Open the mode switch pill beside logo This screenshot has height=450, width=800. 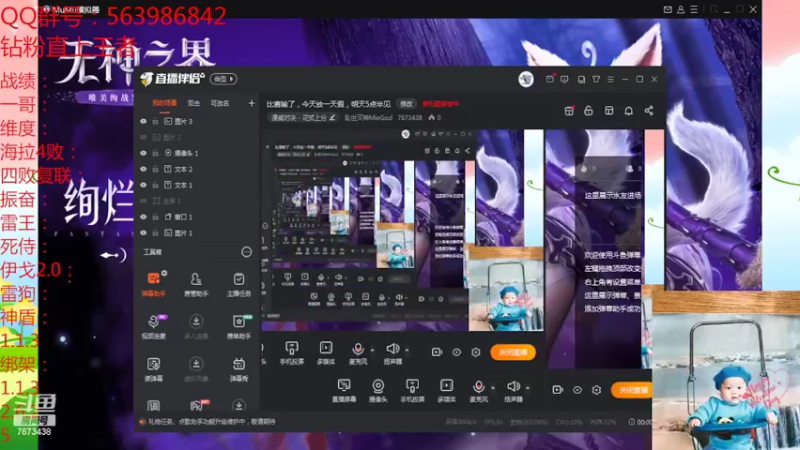point(223,79)
